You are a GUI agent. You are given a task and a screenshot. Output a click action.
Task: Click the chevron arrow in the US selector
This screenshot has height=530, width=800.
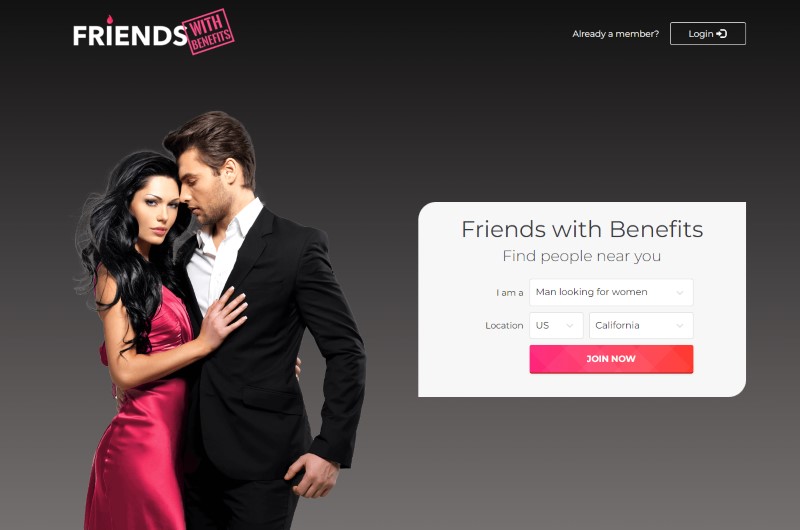point(570,326)
